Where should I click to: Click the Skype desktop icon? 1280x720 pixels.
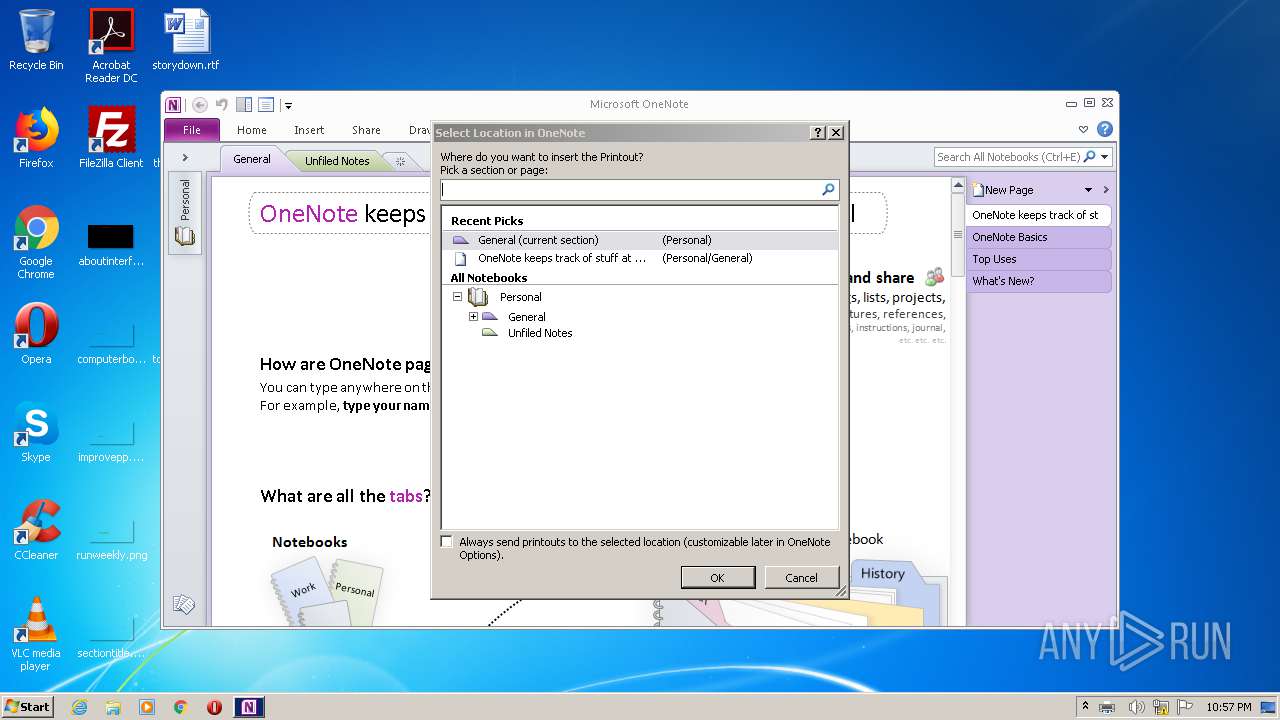(x=36, y=432)
